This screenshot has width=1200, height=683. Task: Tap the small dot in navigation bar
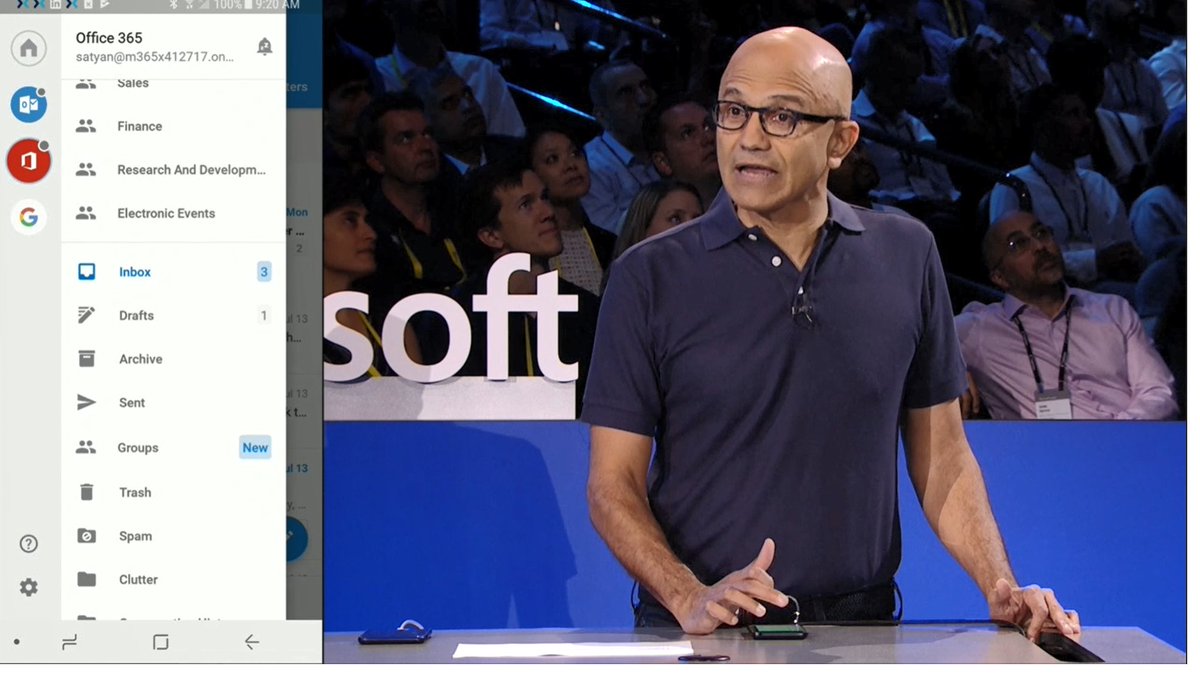[x=17, y=642]
